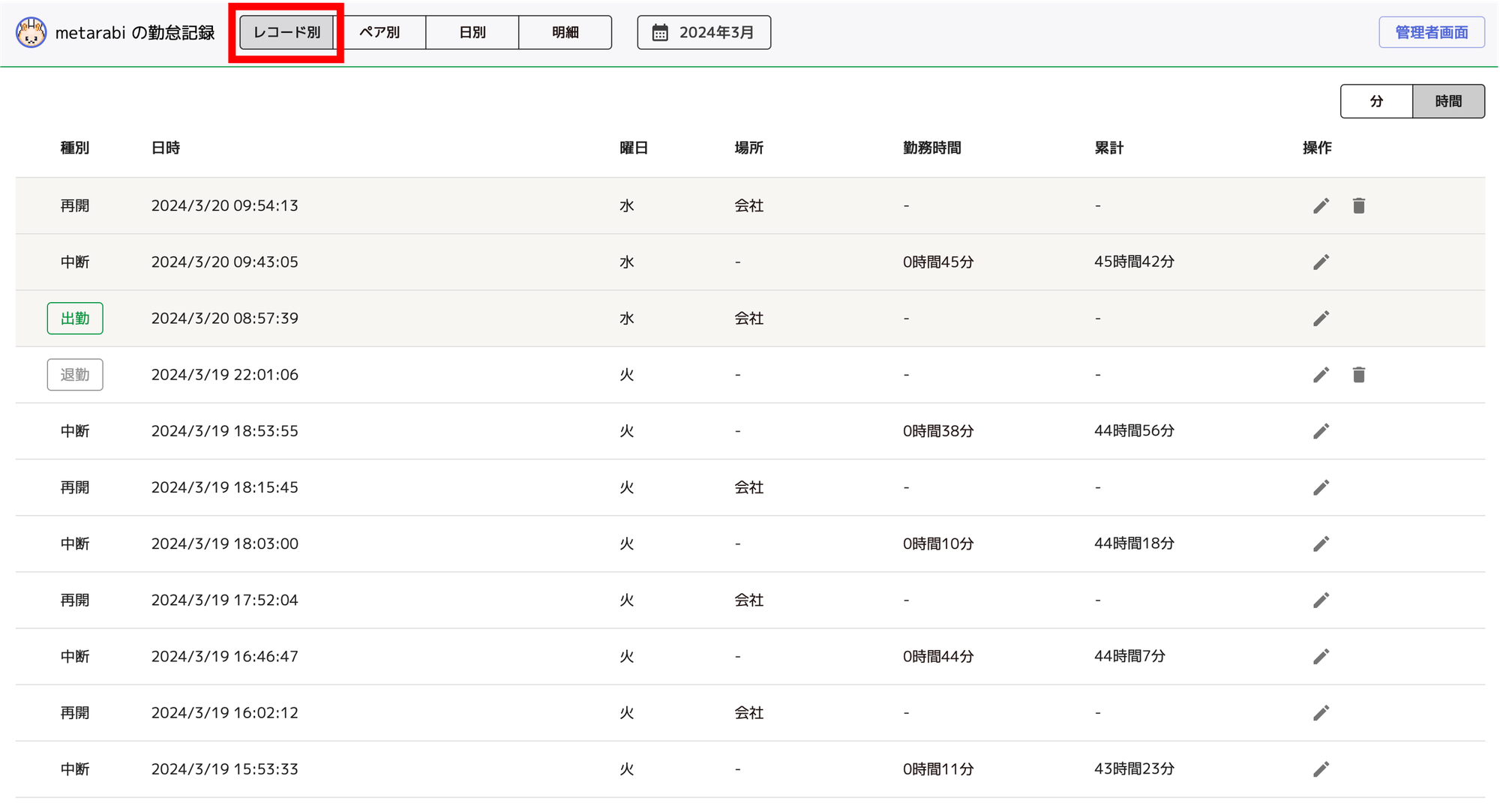Click the 44時間18分 cumulative value
Viewport: 1500px width, 812px height.
click(x=1134, y=544)
